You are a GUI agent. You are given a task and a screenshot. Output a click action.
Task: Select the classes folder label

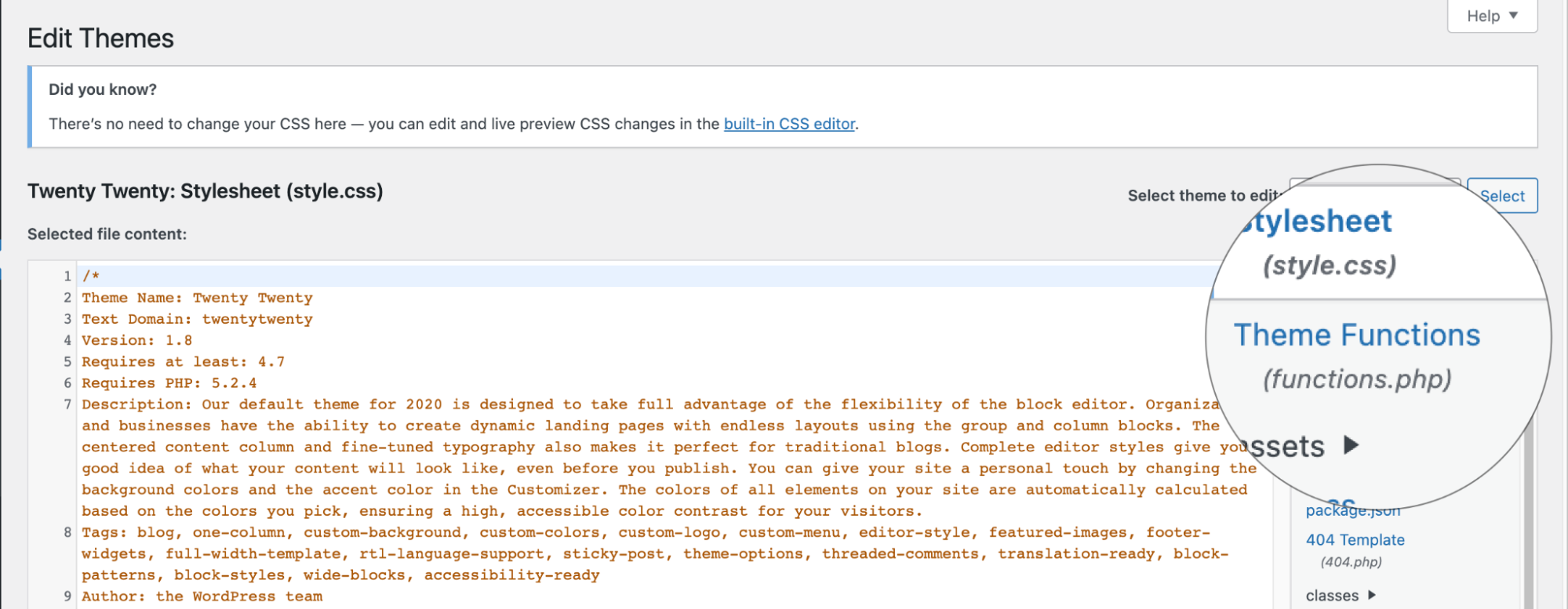tap(1332, 596)
